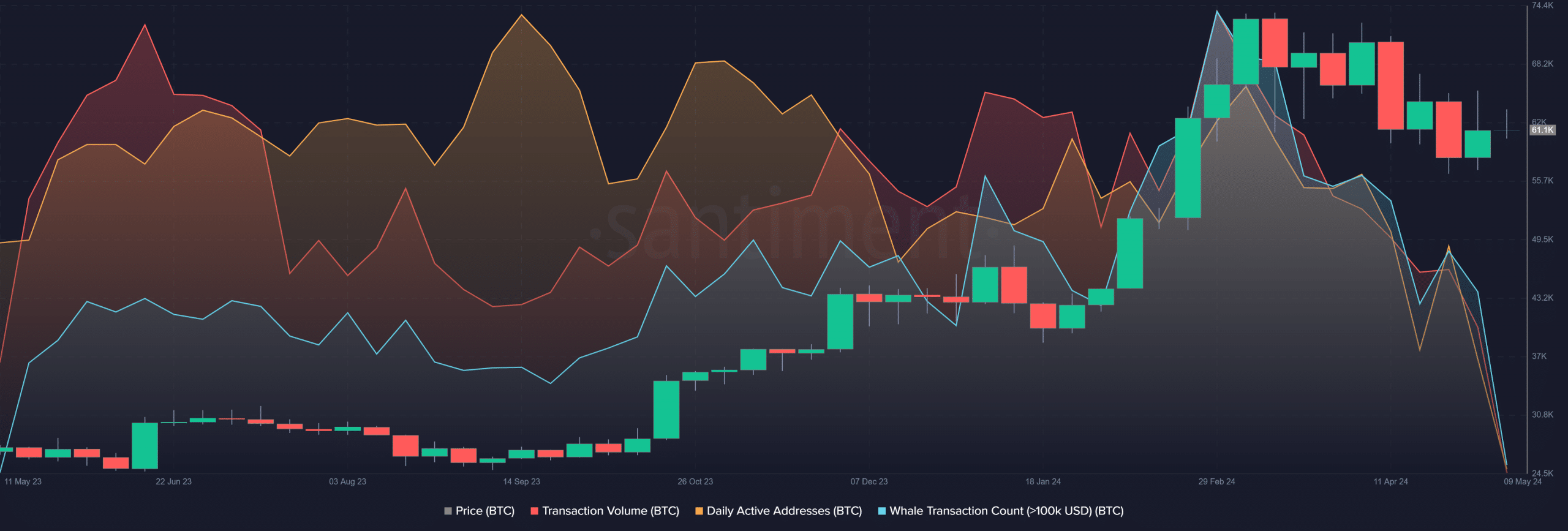The height and width of the screenshot is (531, 1568).
Task: Click the 18 Jan 24 date label
Action: coord(1043,481)
